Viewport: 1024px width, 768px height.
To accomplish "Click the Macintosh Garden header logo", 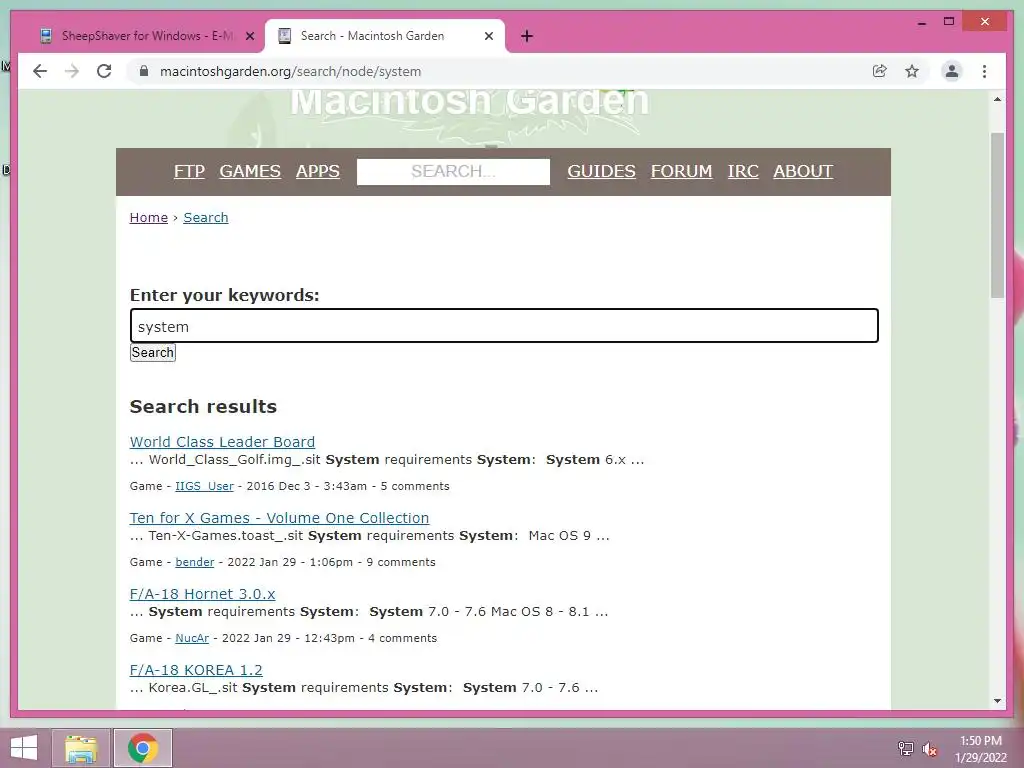I will [470, 102].
